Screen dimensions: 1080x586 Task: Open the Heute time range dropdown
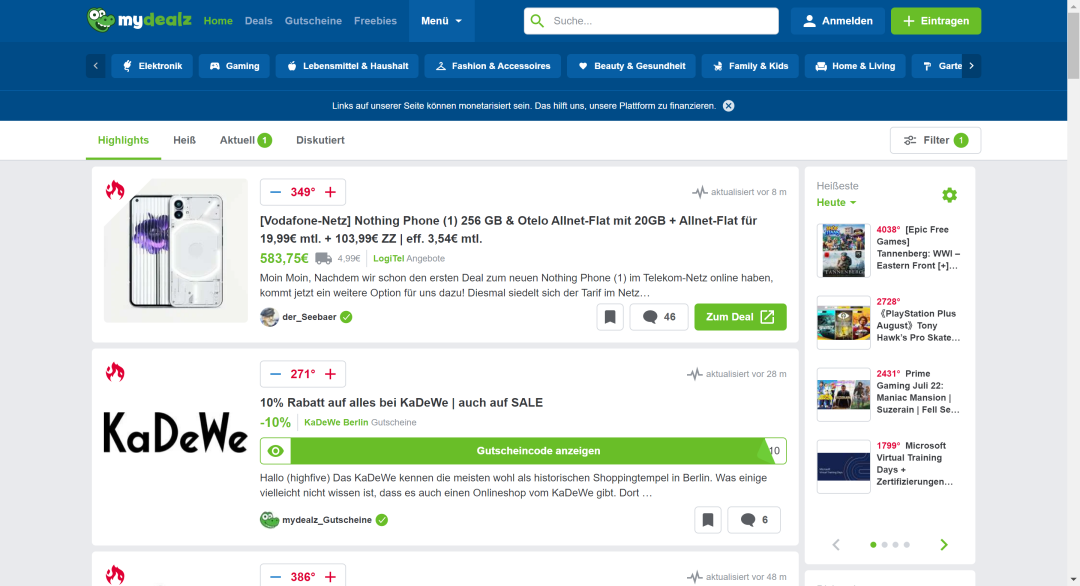tap(837, 202)
